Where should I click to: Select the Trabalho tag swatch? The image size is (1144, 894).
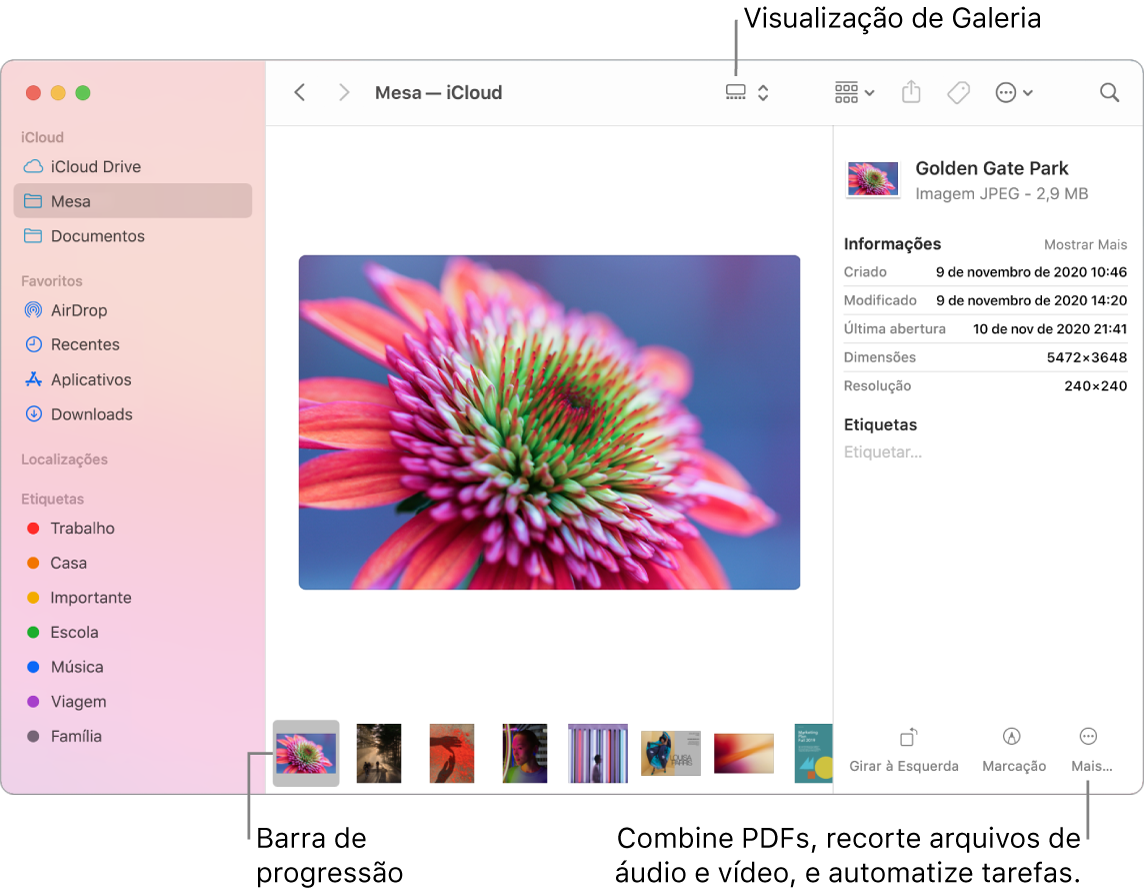point(35,528)
